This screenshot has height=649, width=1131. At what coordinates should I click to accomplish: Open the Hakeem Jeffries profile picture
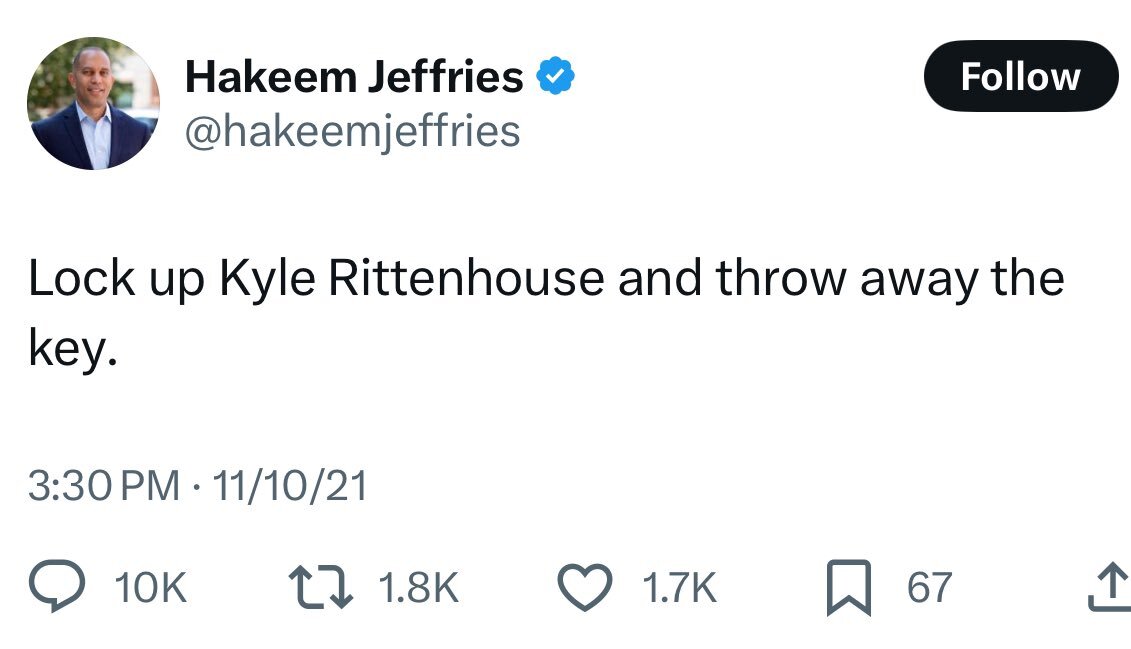[x=93, y=104]
